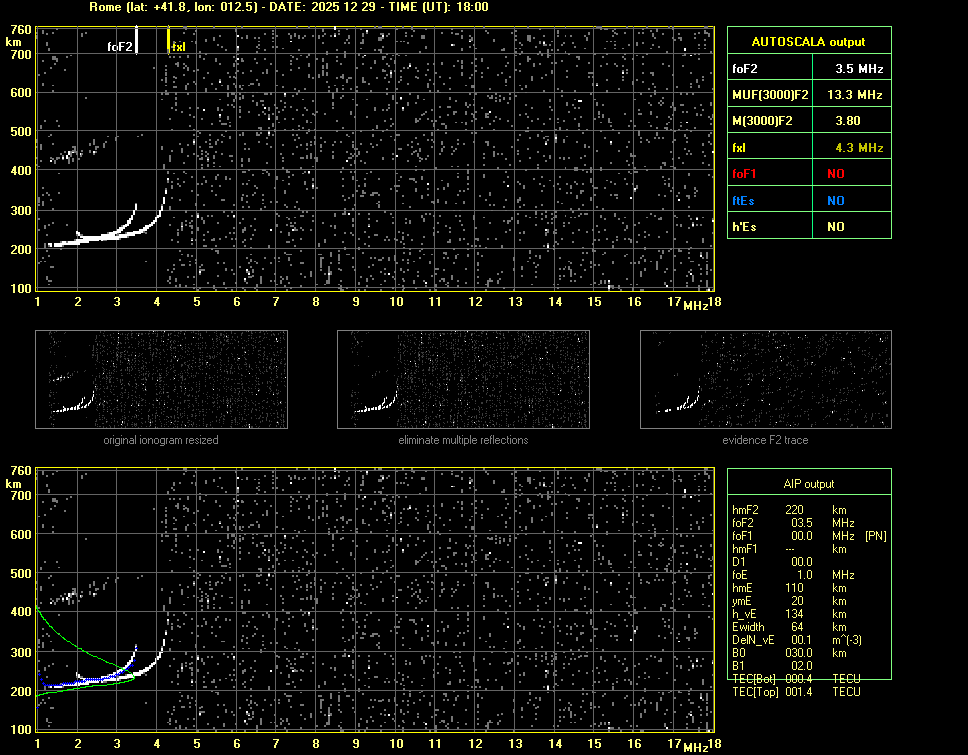Select the M(3000)F2 value 3.80
968x755 pixels.
(848, 121)
